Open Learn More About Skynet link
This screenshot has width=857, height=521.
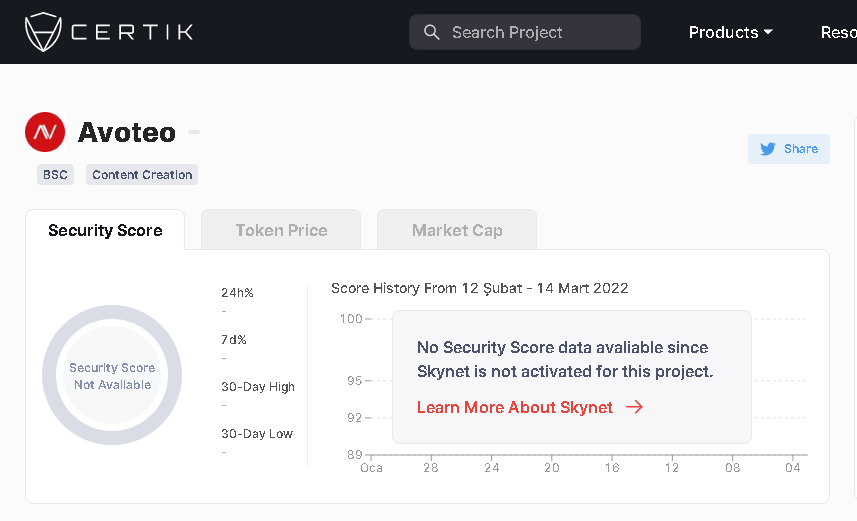515,407
